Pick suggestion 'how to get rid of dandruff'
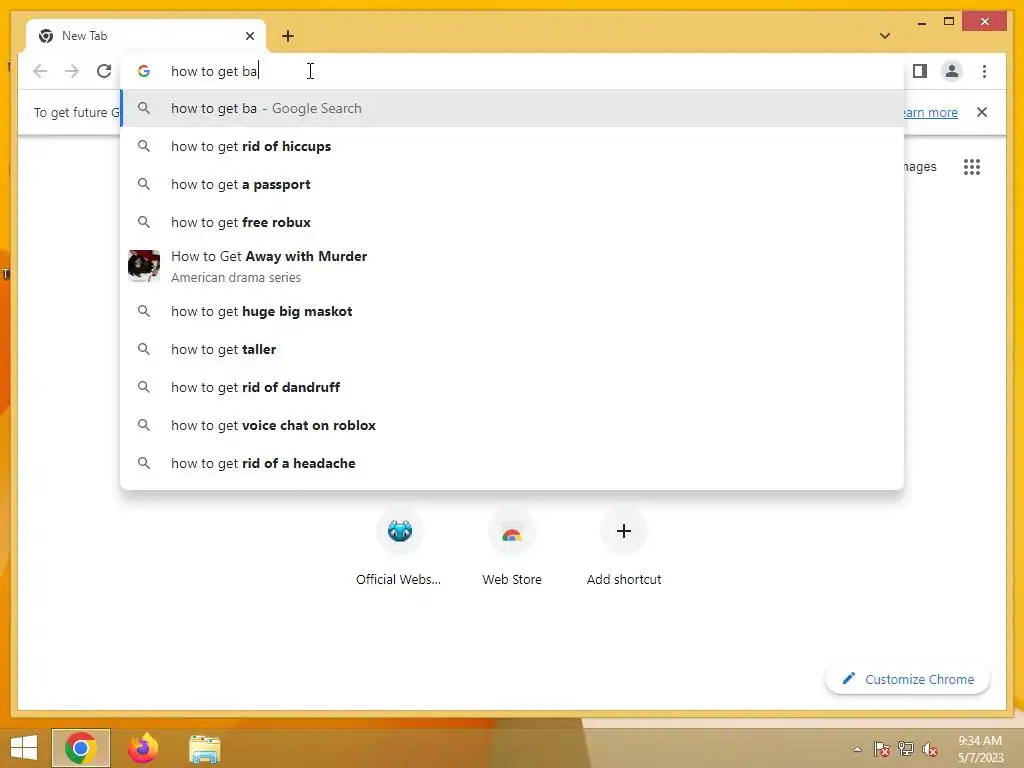This screenshot has height=768, width=1024. [x=513, y=387]
